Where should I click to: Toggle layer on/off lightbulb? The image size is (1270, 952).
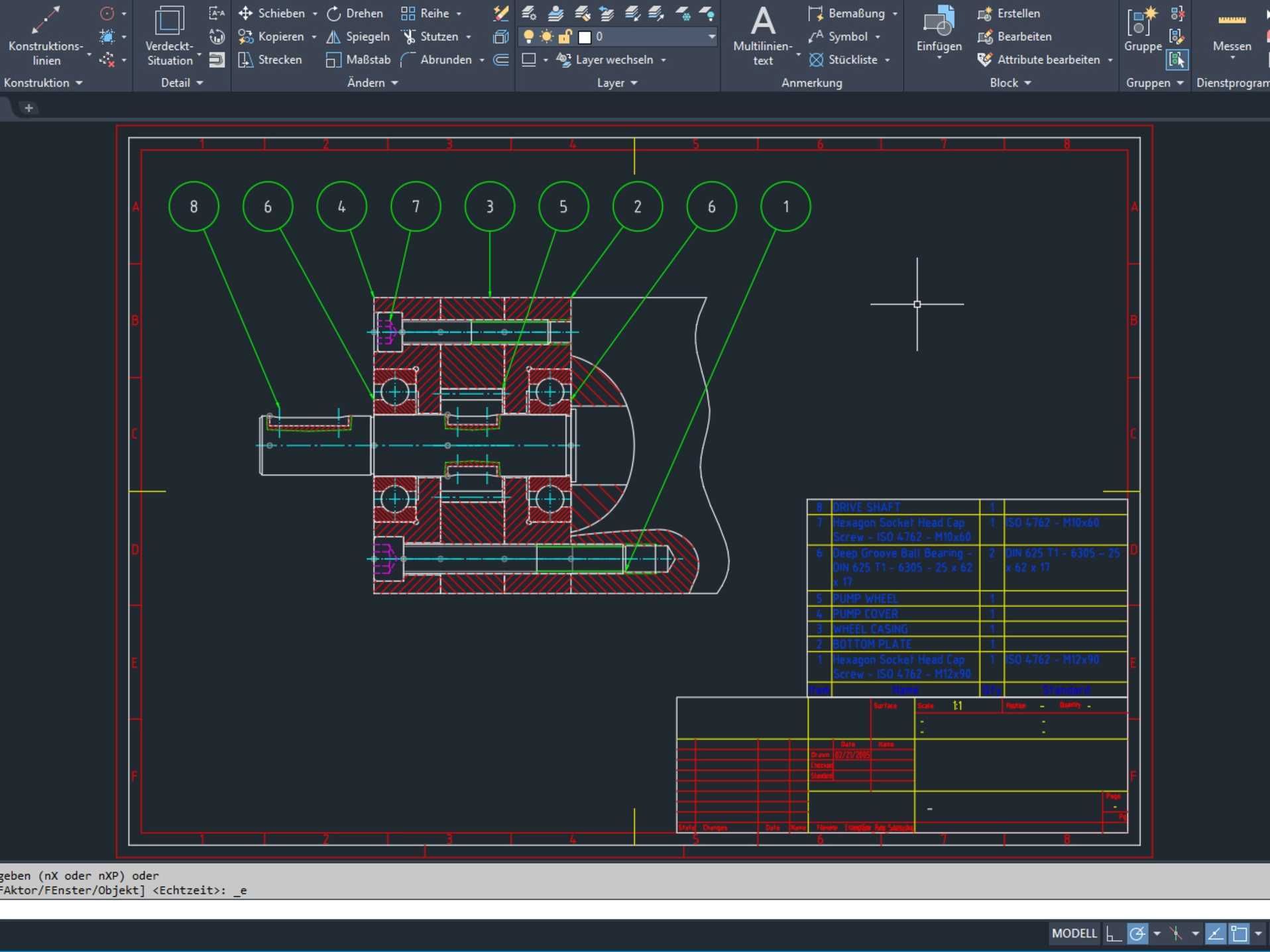click(x=528, y=36)
